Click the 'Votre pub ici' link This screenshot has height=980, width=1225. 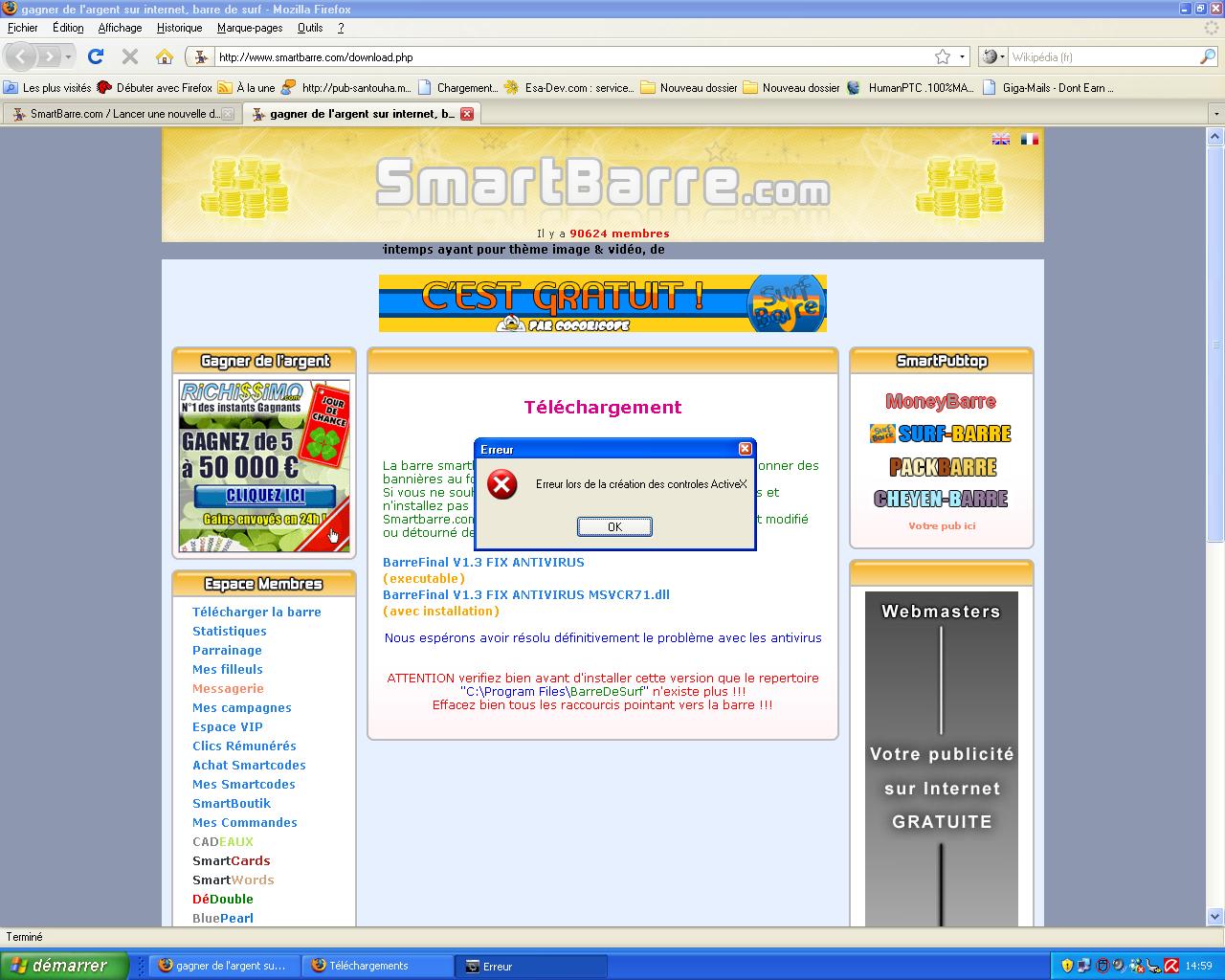[942, 525]
